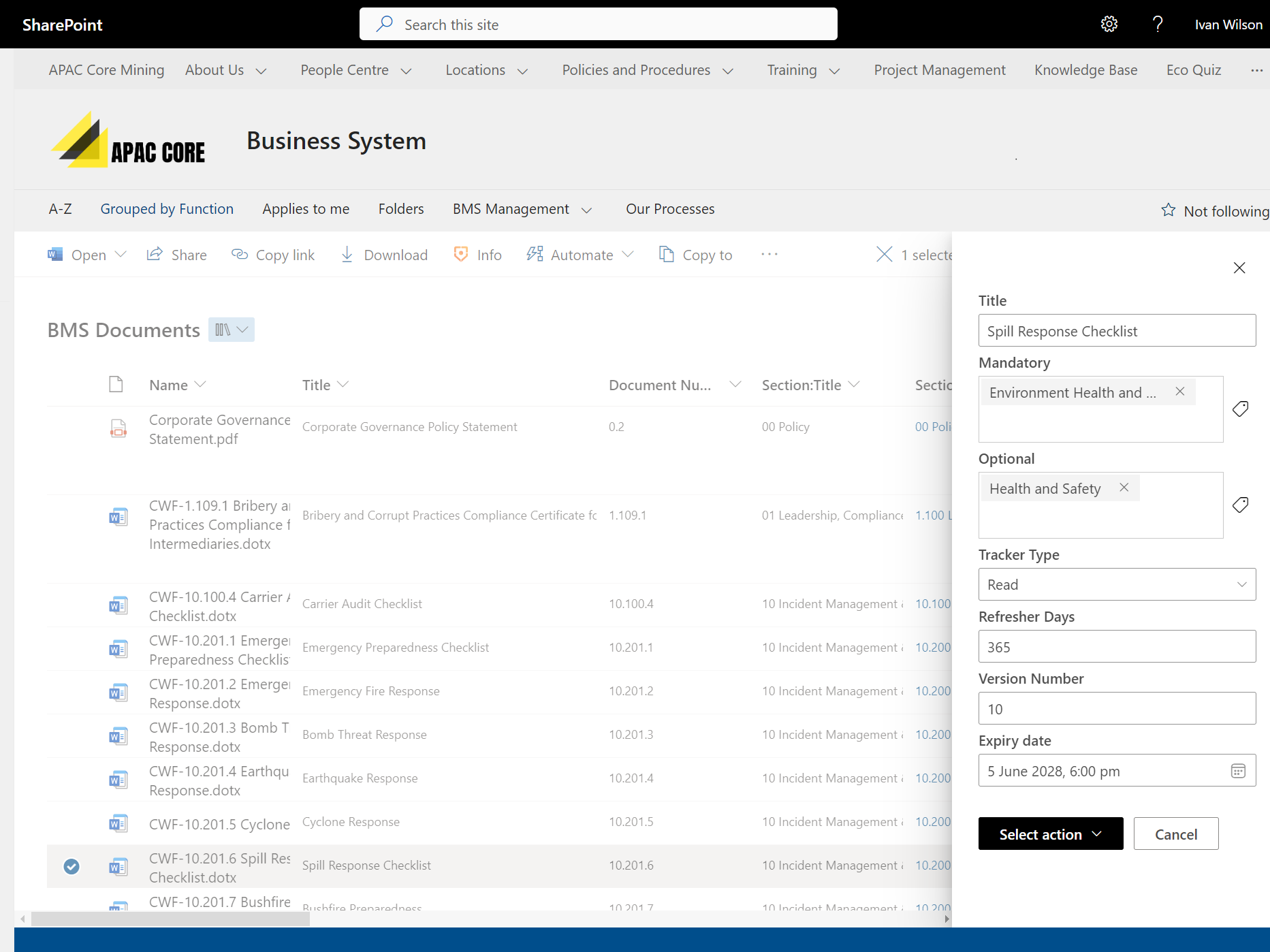Switch to the Applies to me tab
Screen dimensions: 1270x952
(x=306, y=209)
